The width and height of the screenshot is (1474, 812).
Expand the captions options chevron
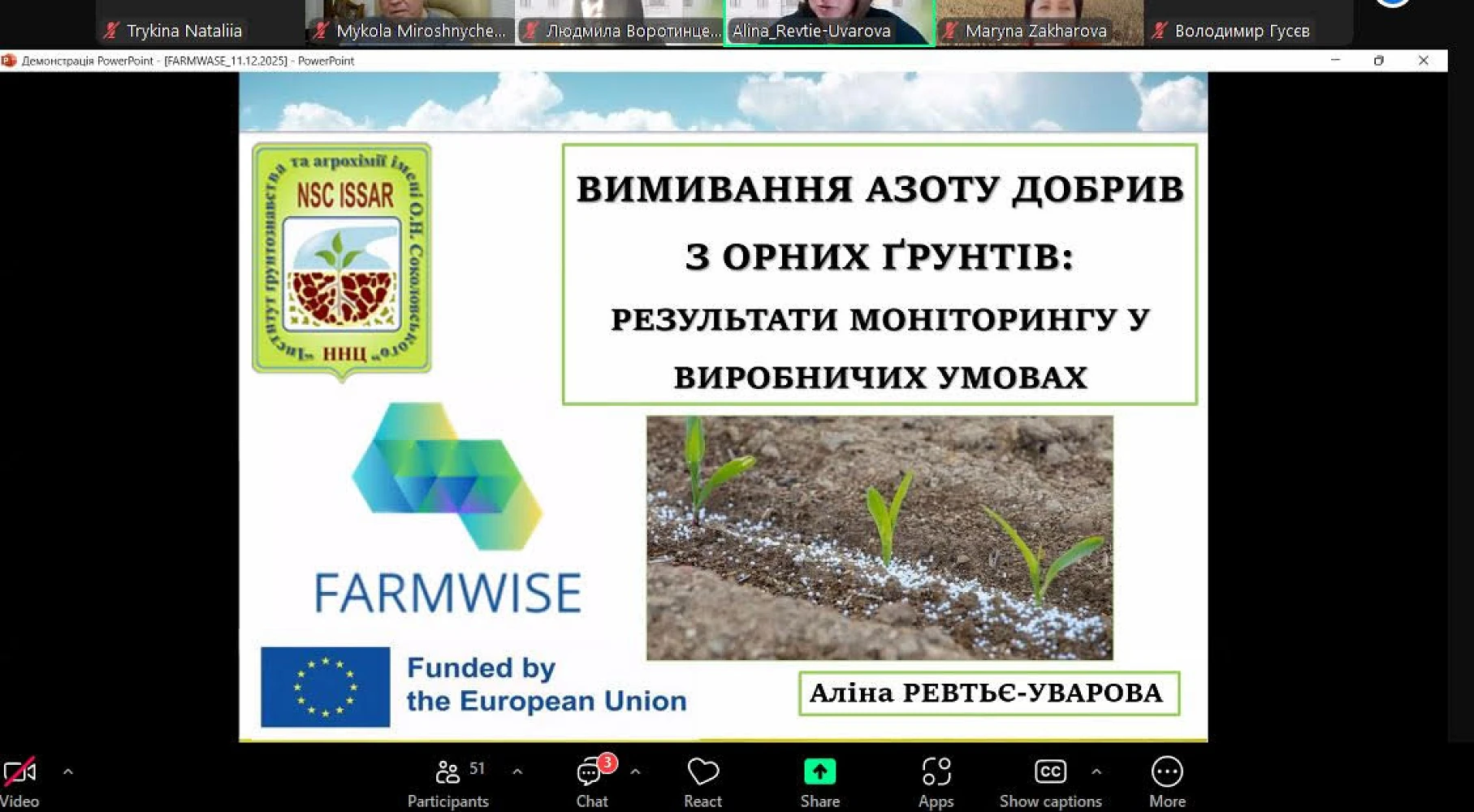point(1096,772)
